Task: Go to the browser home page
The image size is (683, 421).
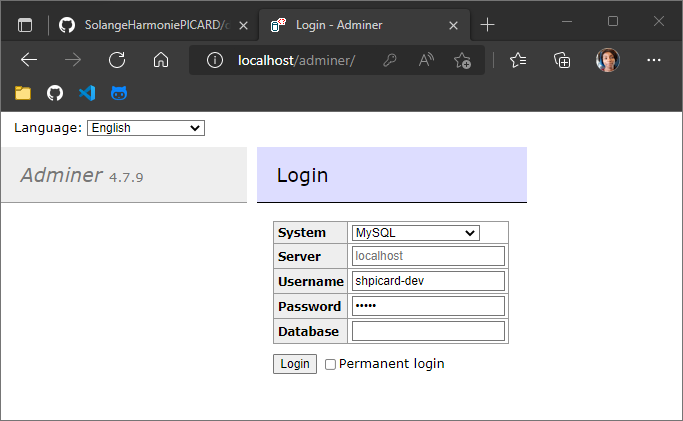Action: [161, 60]
